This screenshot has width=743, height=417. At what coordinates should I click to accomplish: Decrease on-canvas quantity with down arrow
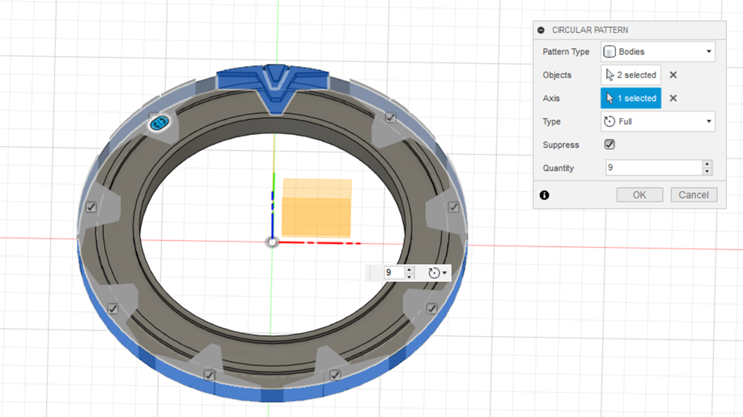409,276
